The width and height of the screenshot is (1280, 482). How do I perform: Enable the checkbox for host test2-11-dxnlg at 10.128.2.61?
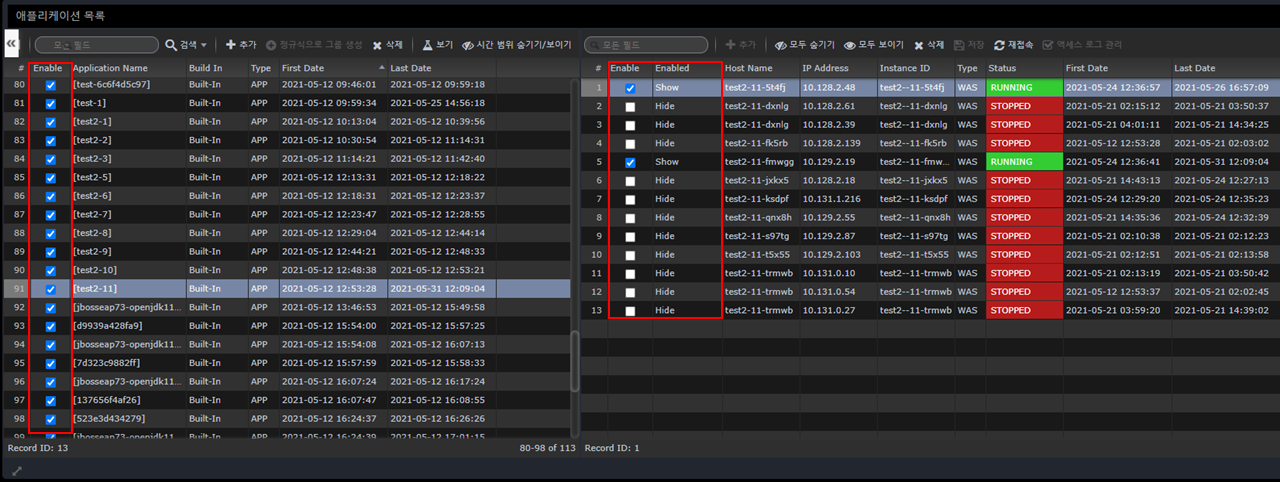tap(630, 107)
